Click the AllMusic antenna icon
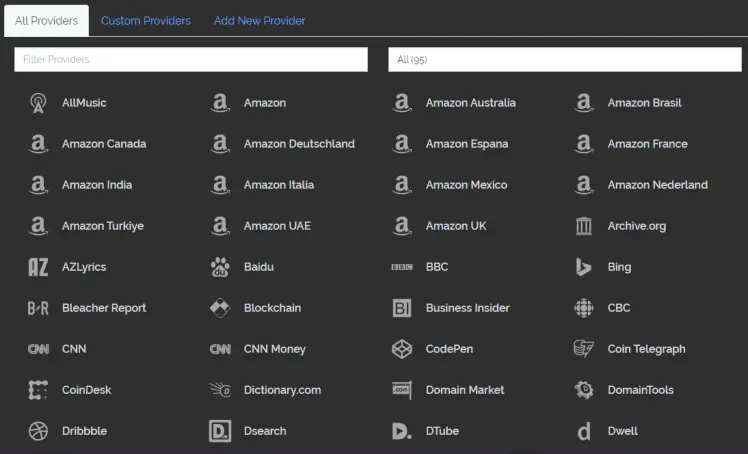748x454 pixels. click(x=38, y=103)
